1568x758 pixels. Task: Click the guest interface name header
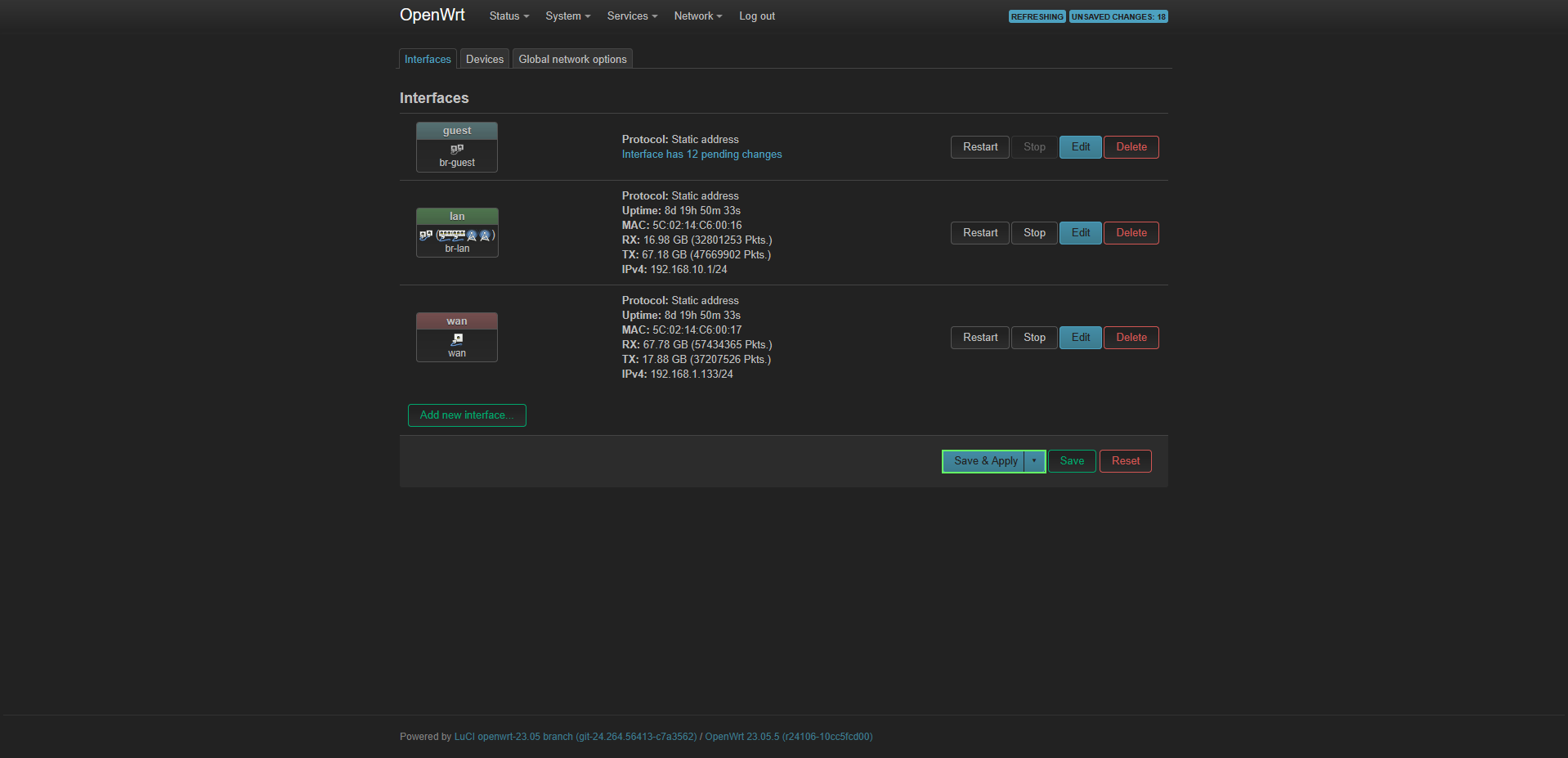coord(457,131)
